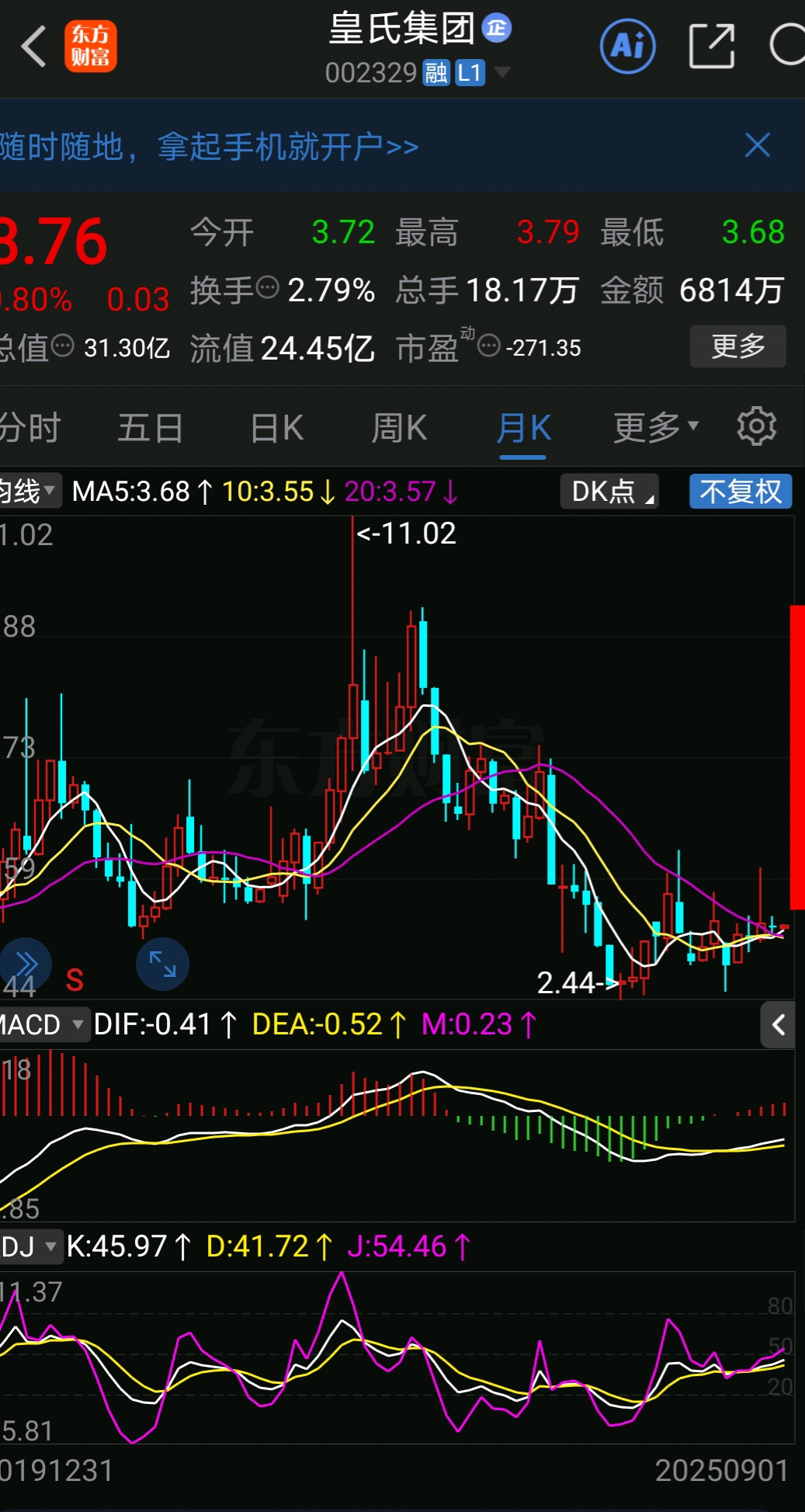Image resolution: width=805 pixels, height=1512 pixels.
Task: Tap the D:41.72 reading
Action: pyautogui.click(x=269, y=1246)
